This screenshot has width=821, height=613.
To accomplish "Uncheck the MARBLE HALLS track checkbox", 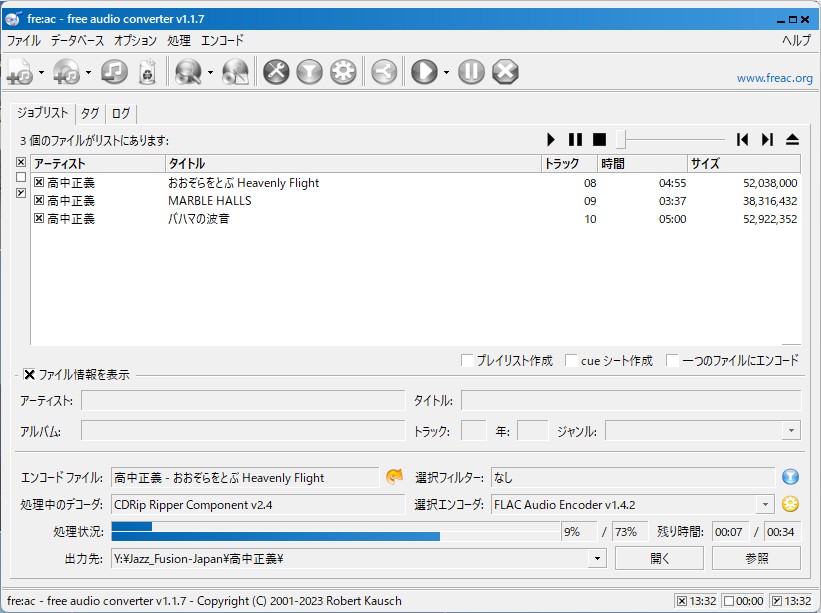I will pyautogui.click(x=39, y=201).
